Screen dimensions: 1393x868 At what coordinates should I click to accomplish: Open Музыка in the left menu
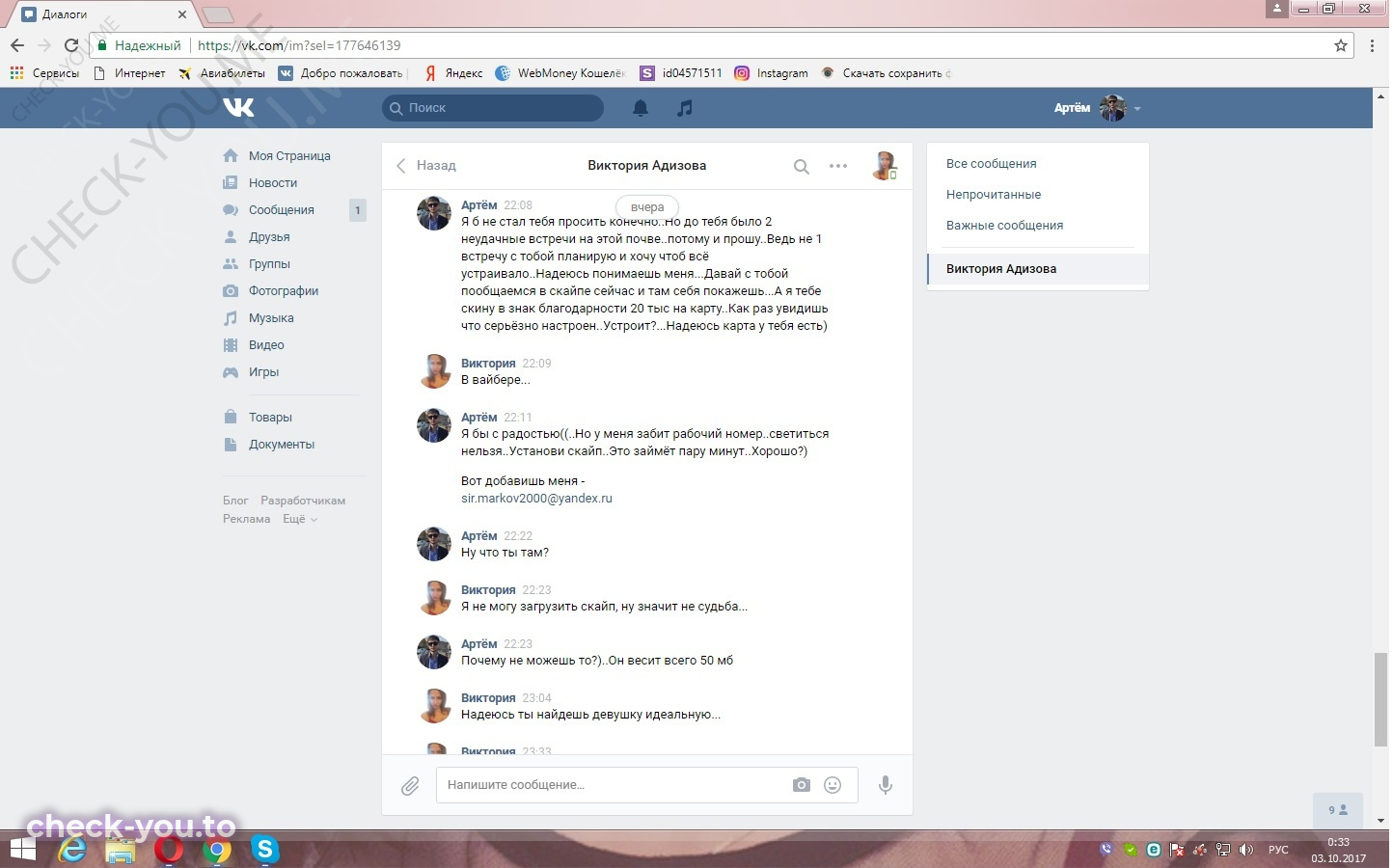click(x=271, y=318)
